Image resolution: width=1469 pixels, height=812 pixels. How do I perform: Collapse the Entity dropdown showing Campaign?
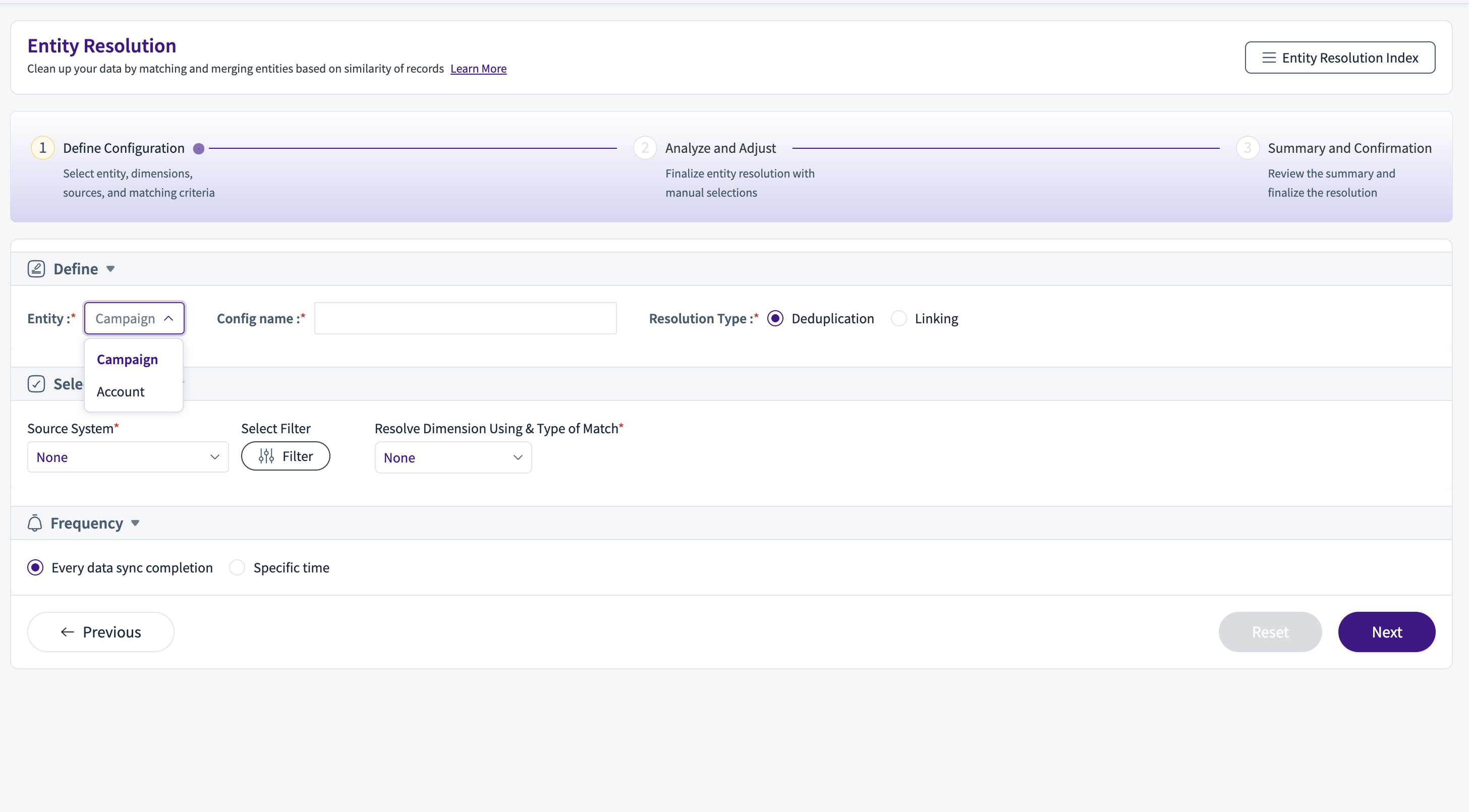(135, 318)
